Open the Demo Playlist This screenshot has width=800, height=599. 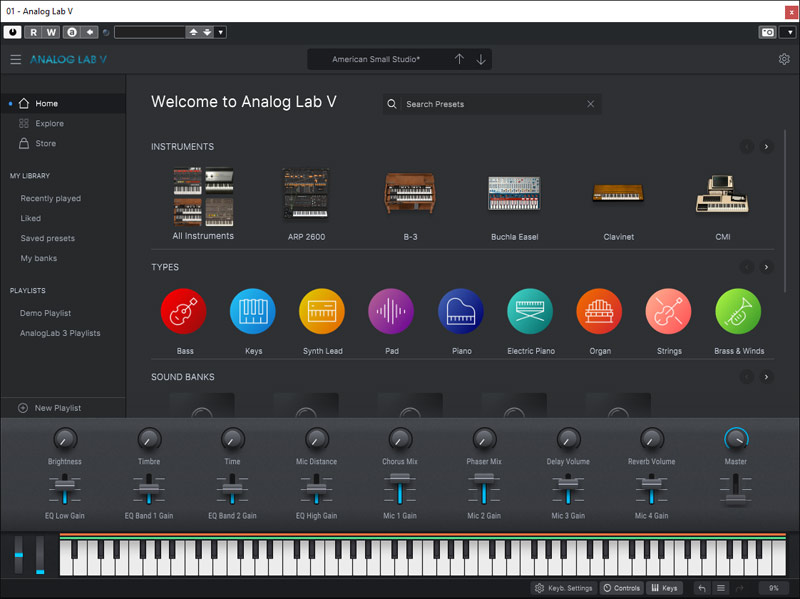(x=46, y=313)
